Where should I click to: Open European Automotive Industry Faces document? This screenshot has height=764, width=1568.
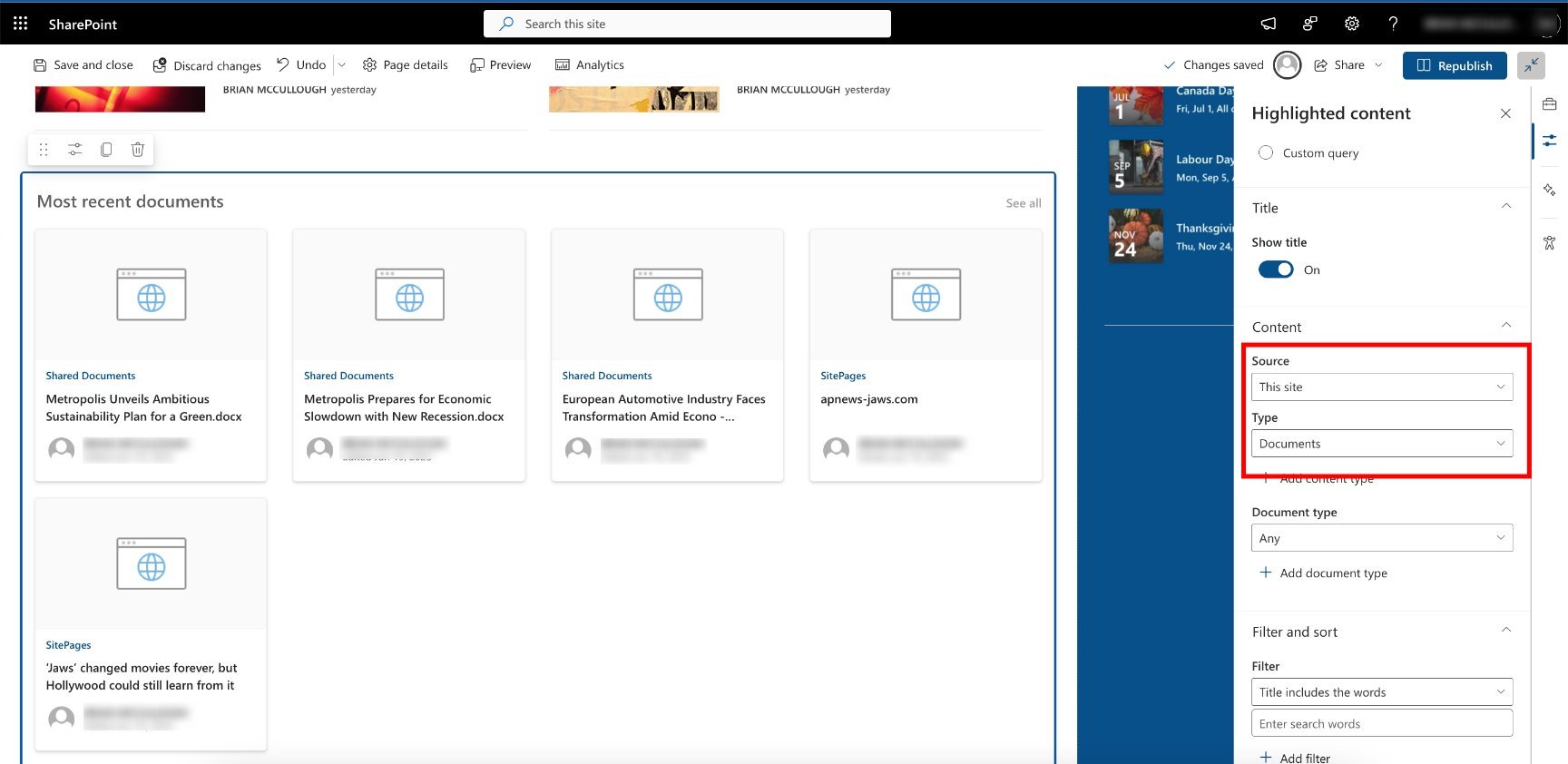pos(663,408)
